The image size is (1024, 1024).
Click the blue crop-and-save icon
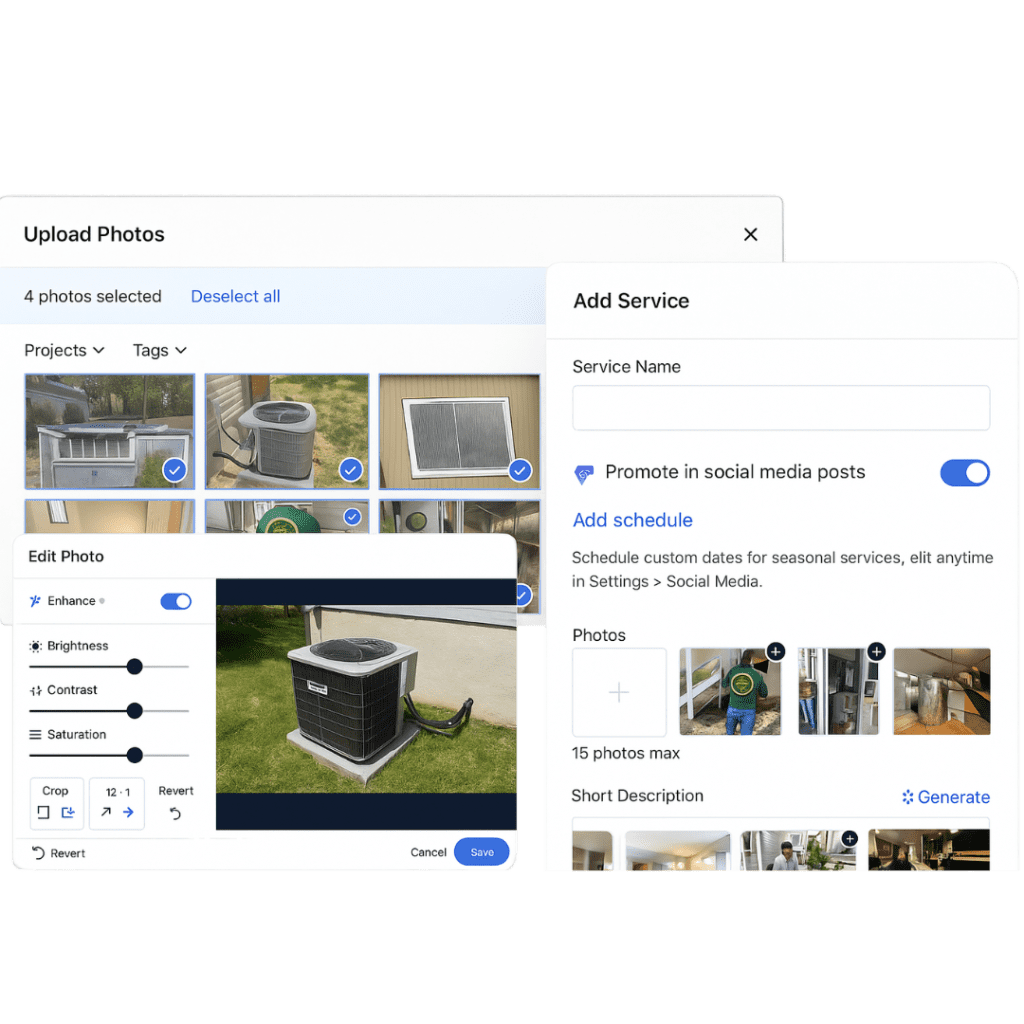(x=68, y=813)
